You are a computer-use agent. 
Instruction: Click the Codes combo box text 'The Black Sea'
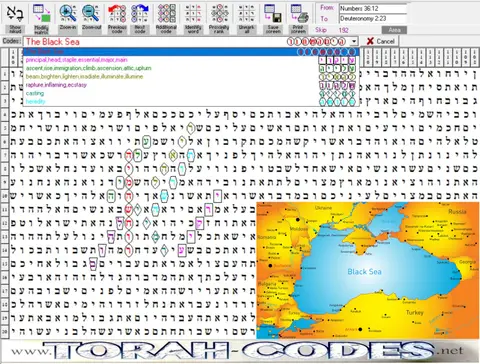(53, 42)
